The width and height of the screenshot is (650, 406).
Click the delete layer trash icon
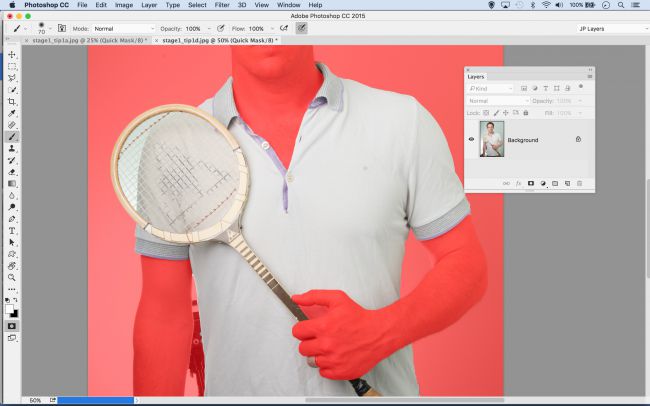(579, 184)
